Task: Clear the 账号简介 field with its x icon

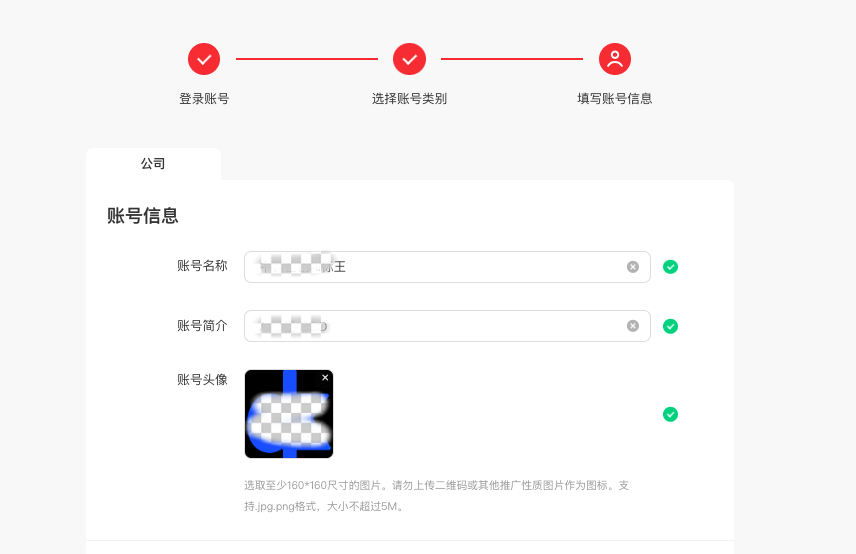Action: (633, 326)
